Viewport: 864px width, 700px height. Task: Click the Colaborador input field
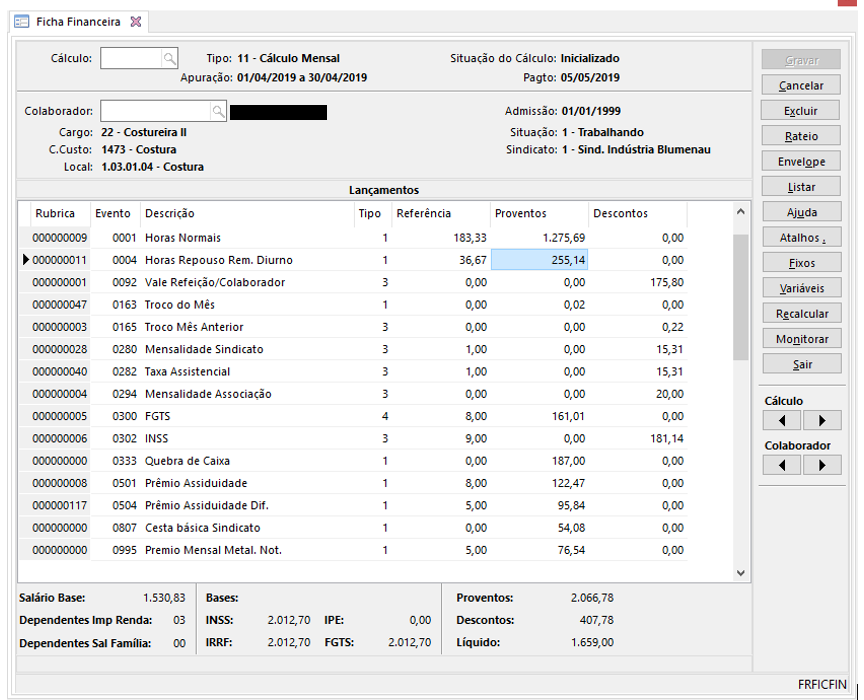click(154, 111)
